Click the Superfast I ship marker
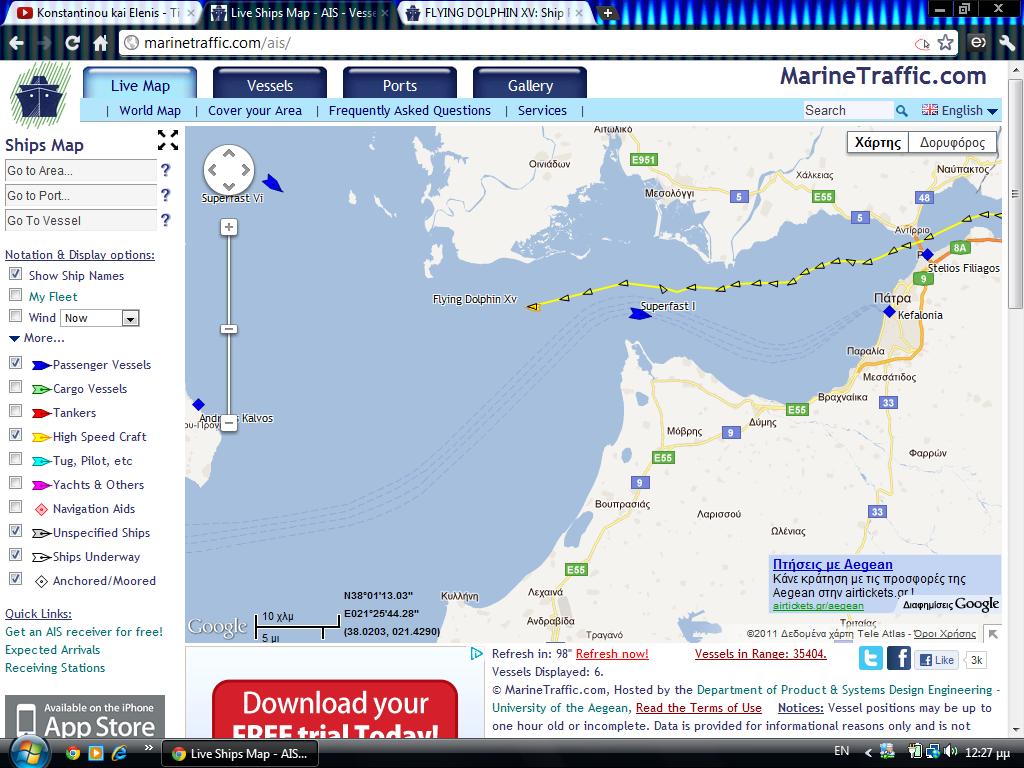 pyautogui.click(x=639, y=314)
